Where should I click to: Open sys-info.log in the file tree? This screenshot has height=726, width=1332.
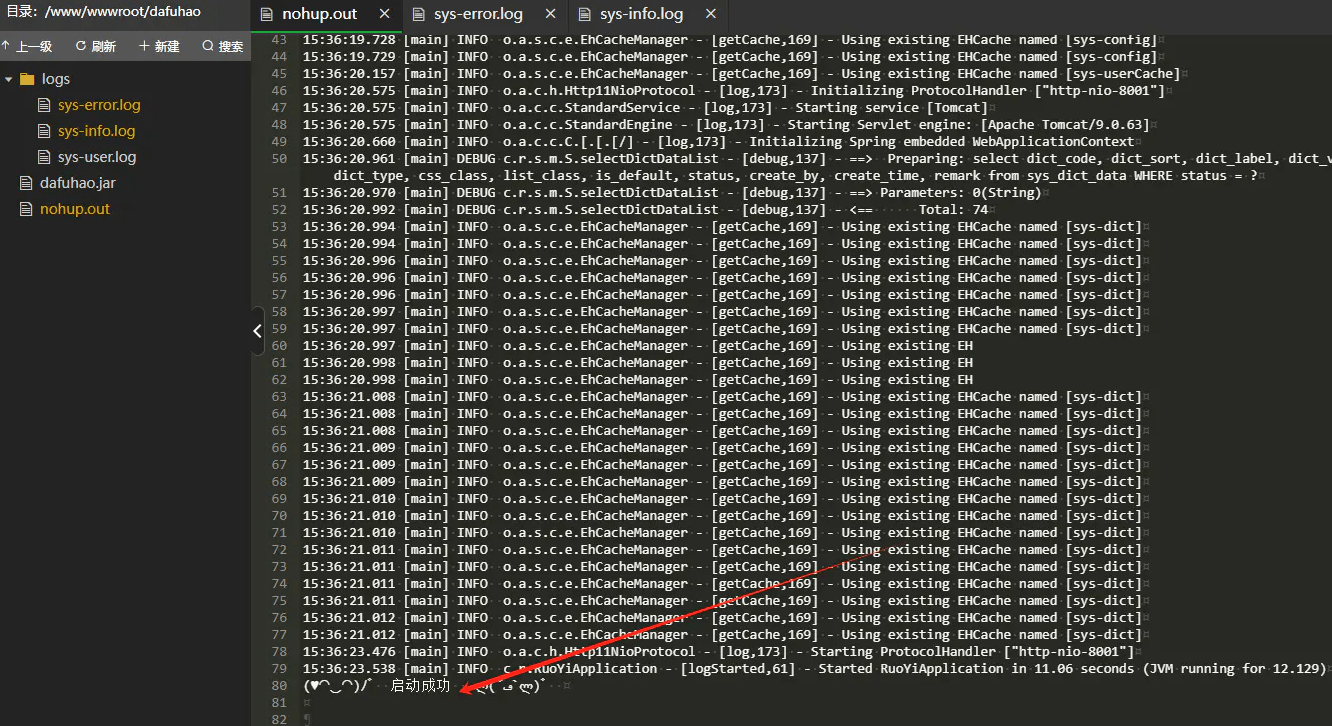[x=96, y=131]
